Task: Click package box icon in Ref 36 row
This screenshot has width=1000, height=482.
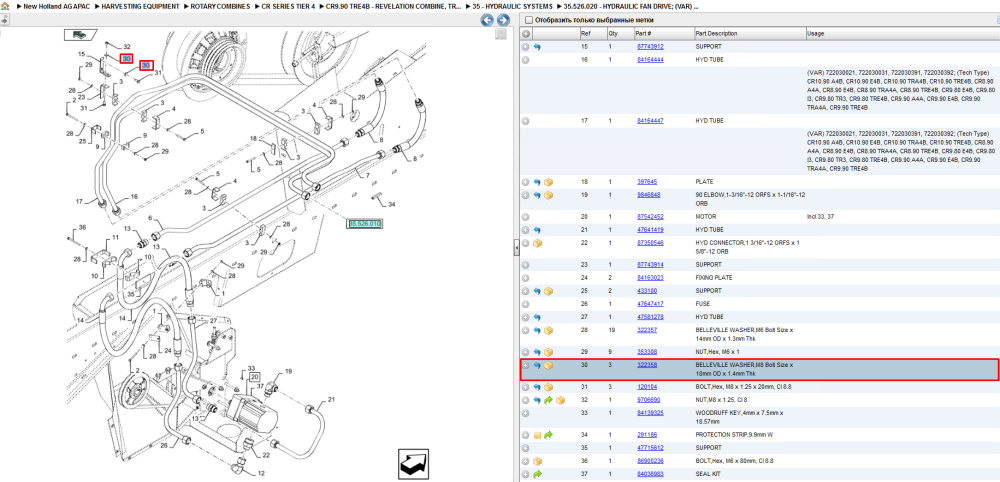Action: 538,461
